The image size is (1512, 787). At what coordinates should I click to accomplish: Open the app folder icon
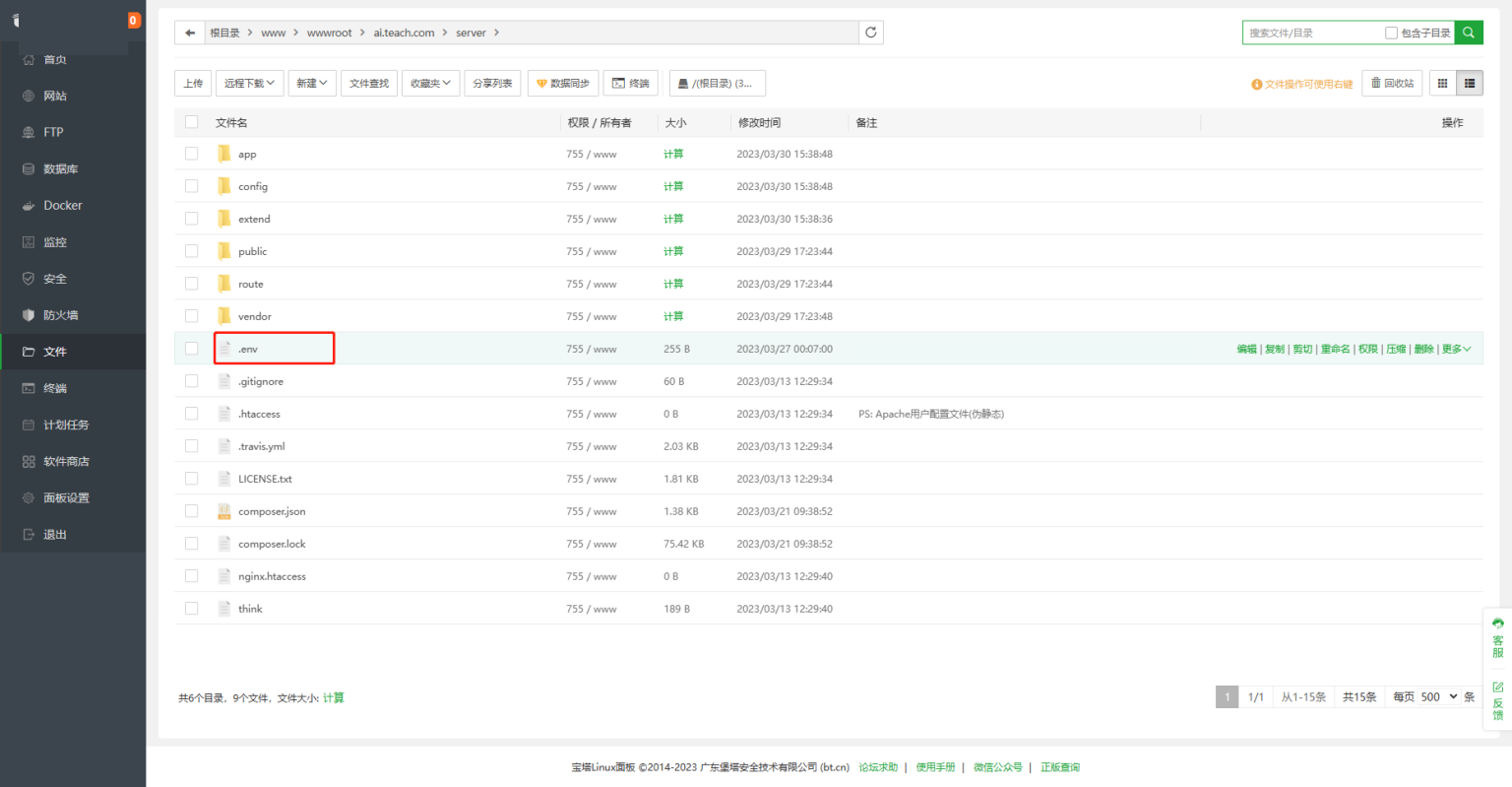tap(224, 154)
